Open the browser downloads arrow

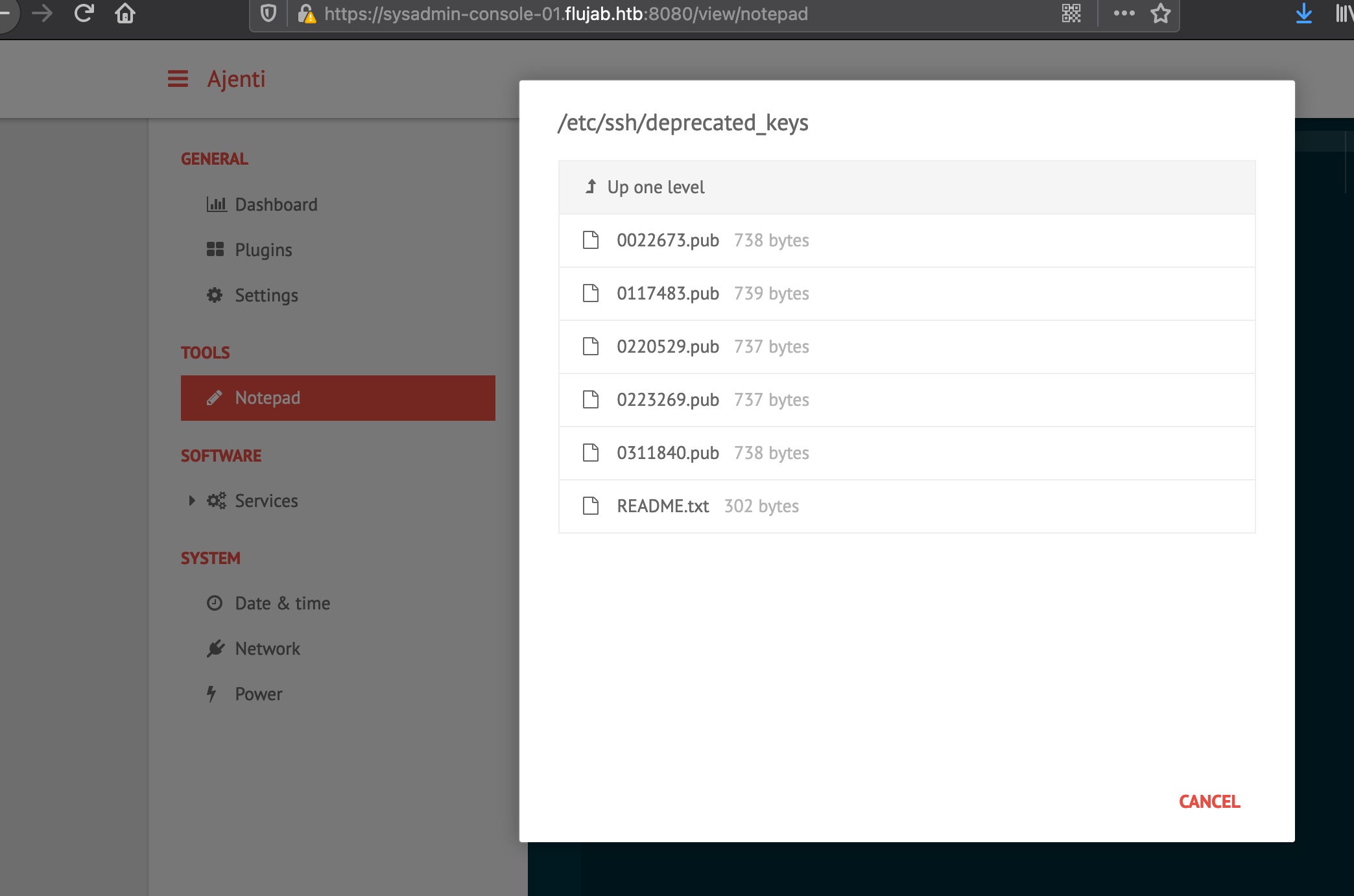click(1303, 13)
